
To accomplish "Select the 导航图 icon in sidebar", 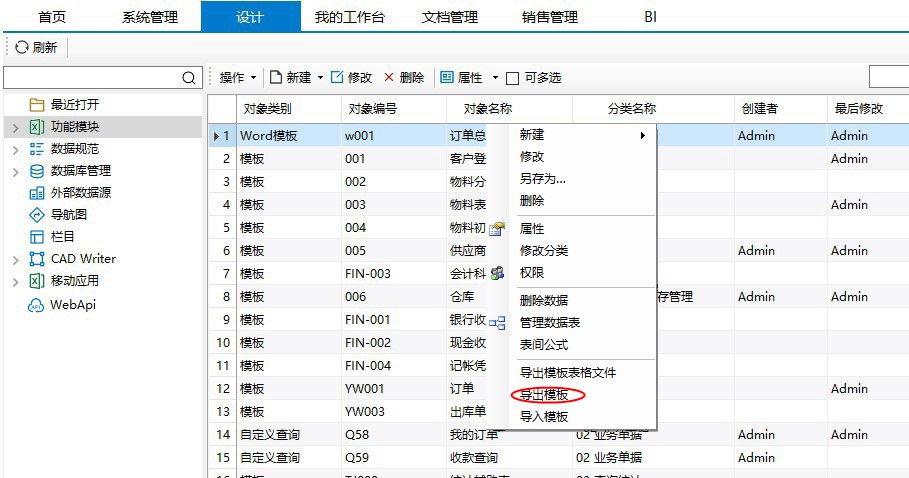I will (x=37, y=215).
